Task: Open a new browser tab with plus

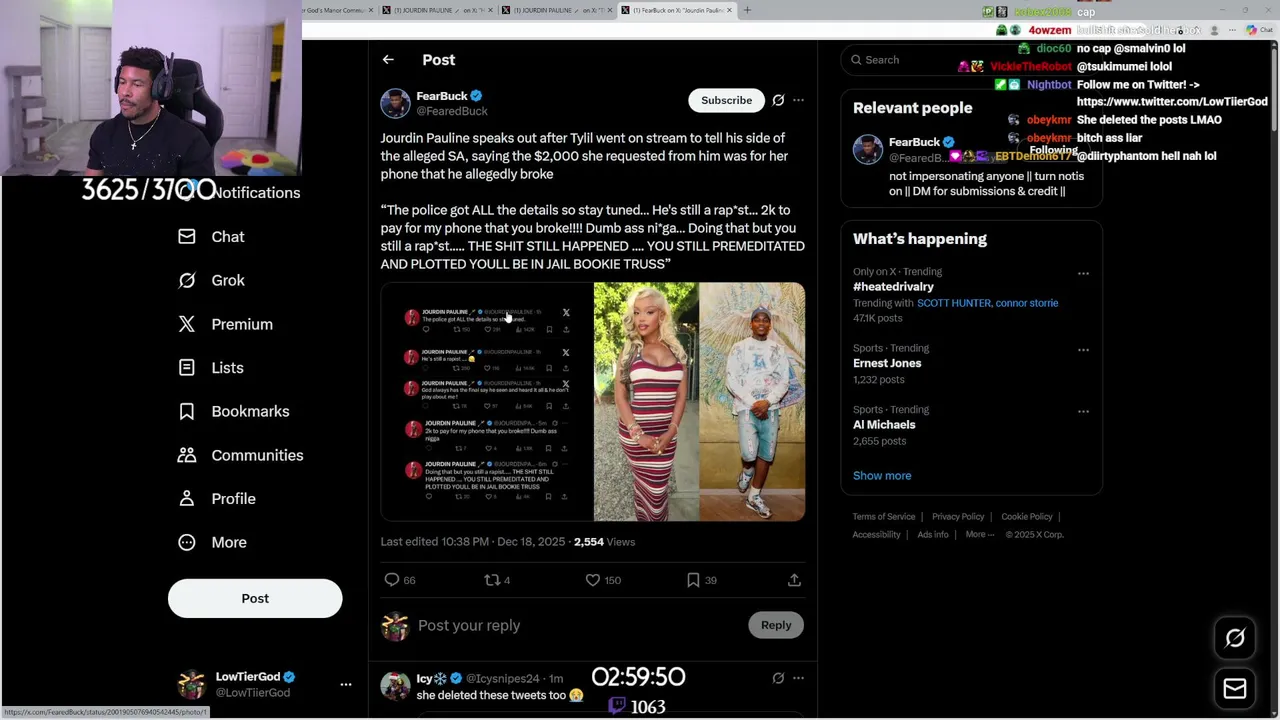Action: click(x=747, y=10)
